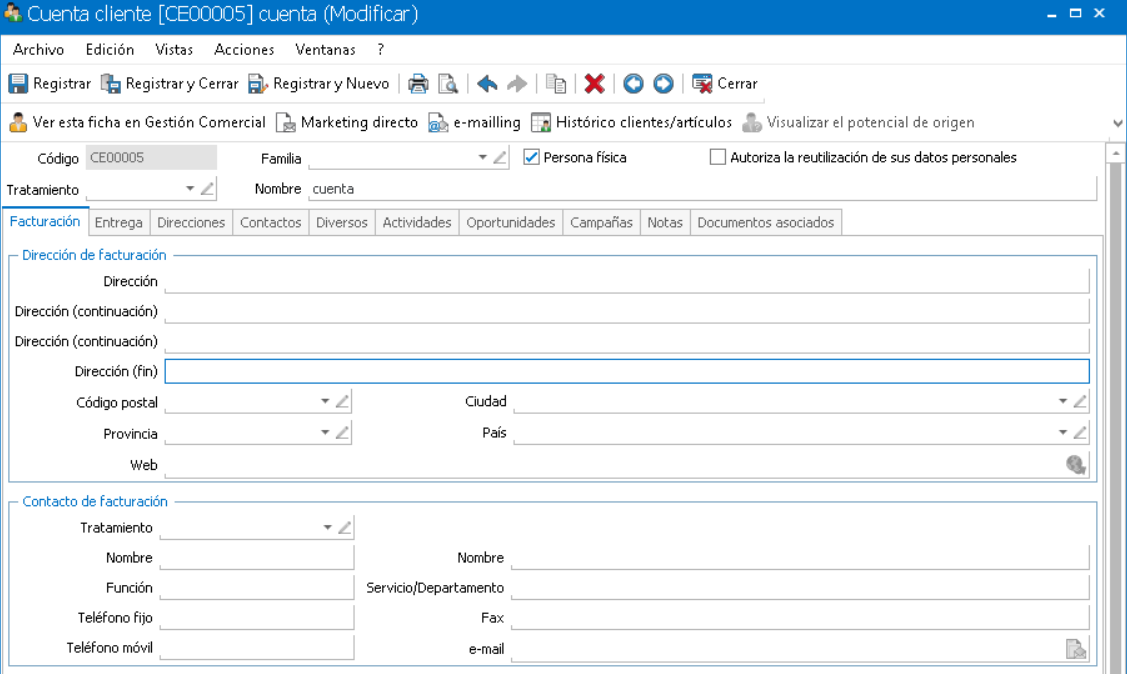Click edit pencil in Contacto Tratamiento

click(x=344, y=527)
